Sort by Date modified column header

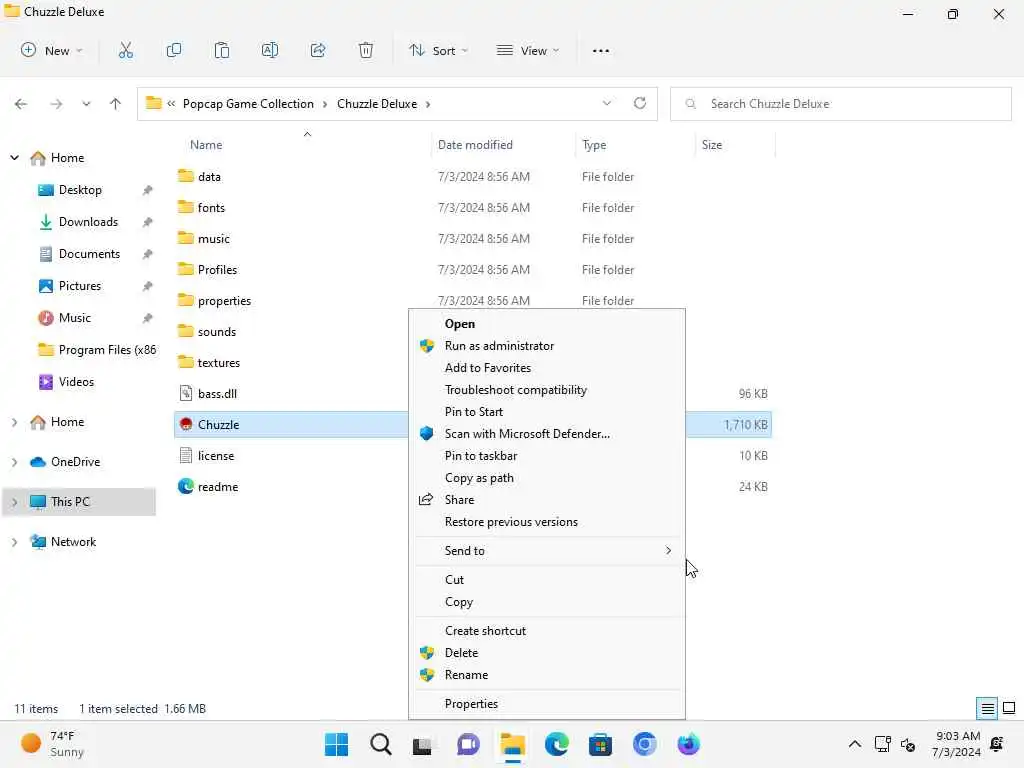475,145
